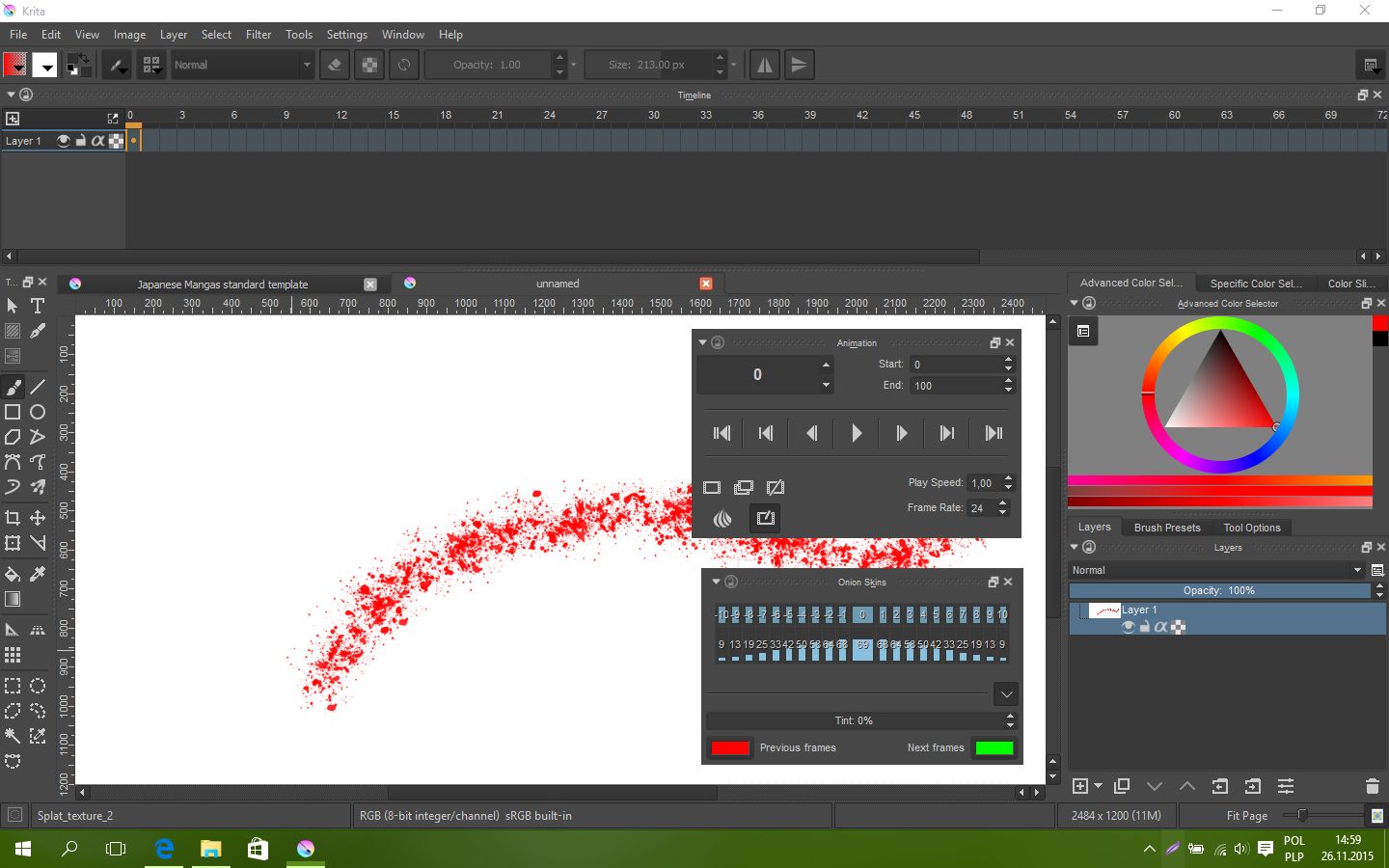Click Fit Page zoom button
1389x868 pixels.
pyautogui.click(x=1246, y=816)
